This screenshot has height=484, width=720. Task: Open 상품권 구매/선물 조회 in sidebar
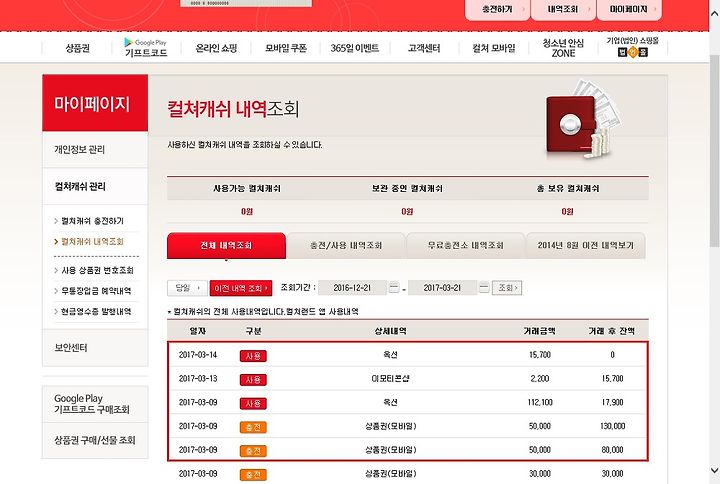[x=95, y=440]
